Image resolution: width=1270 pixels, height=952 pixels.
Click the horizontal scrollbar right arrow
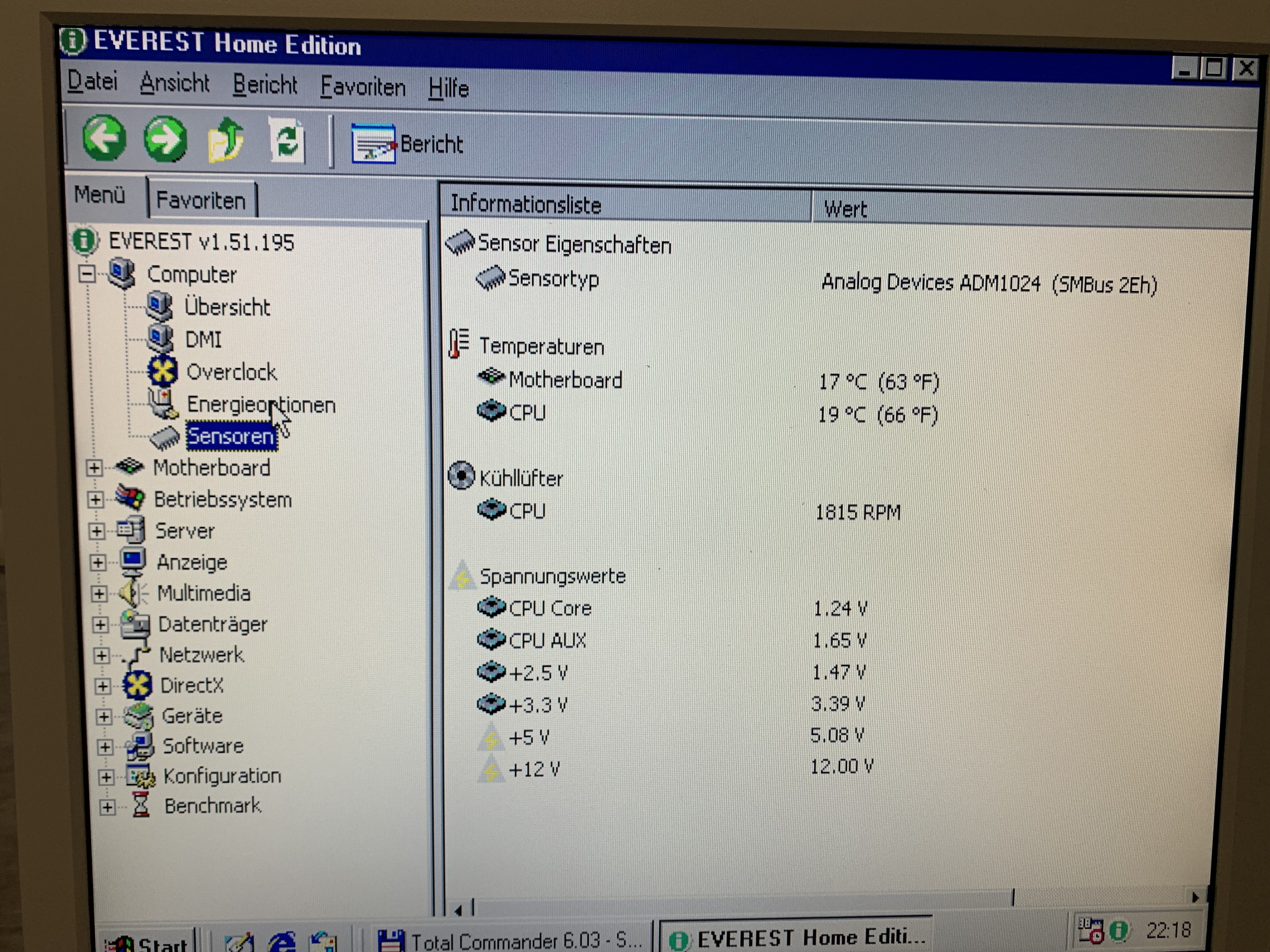pos(1195,897)
